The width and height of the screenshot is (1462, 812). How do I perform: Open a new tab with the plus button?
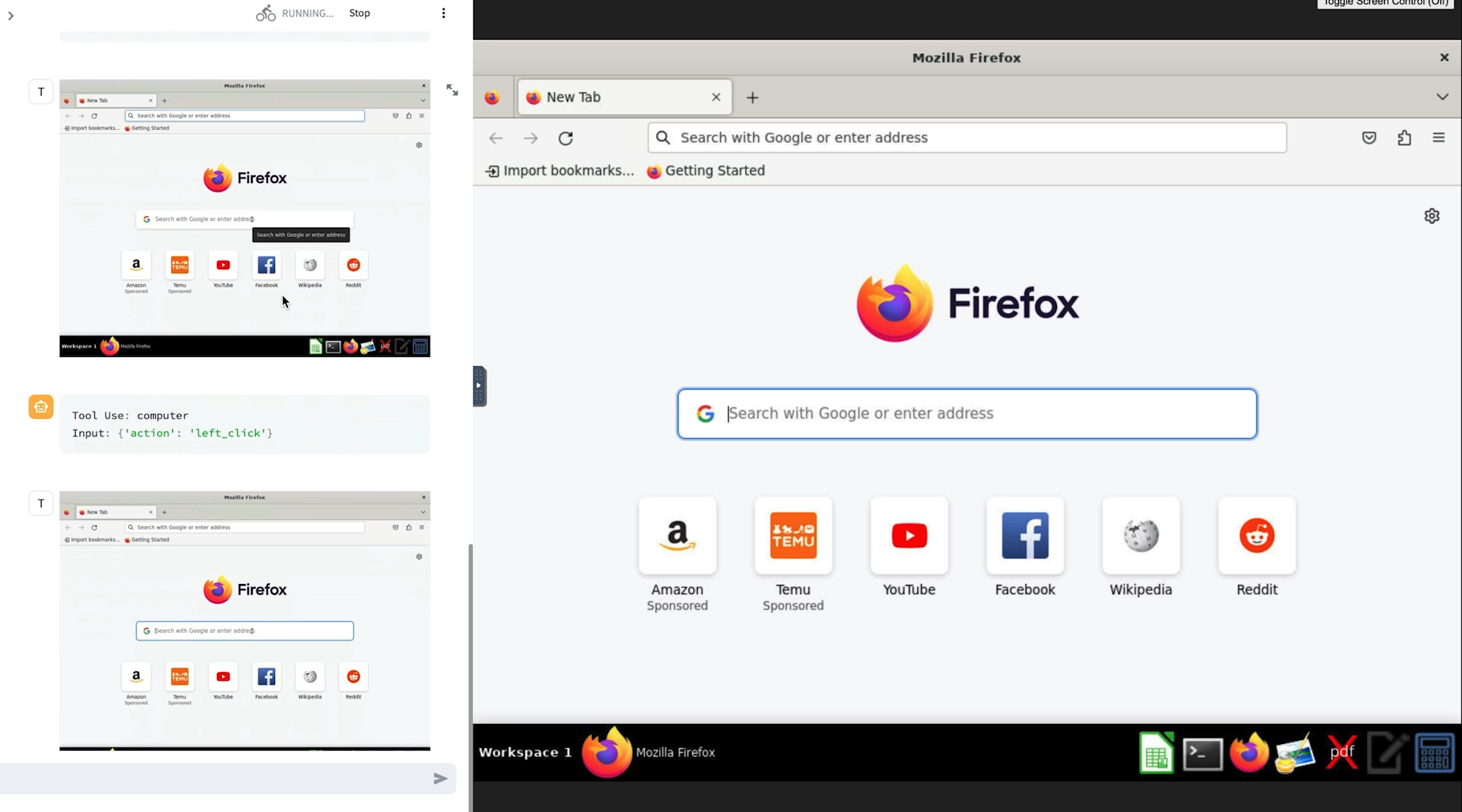pos(753,97)
